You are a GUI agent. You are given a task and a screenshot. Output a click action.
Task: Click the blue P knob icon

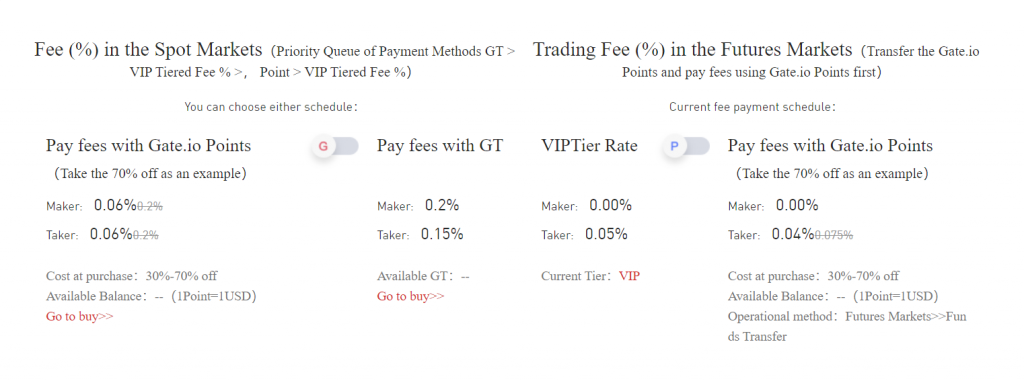[674, 146]
